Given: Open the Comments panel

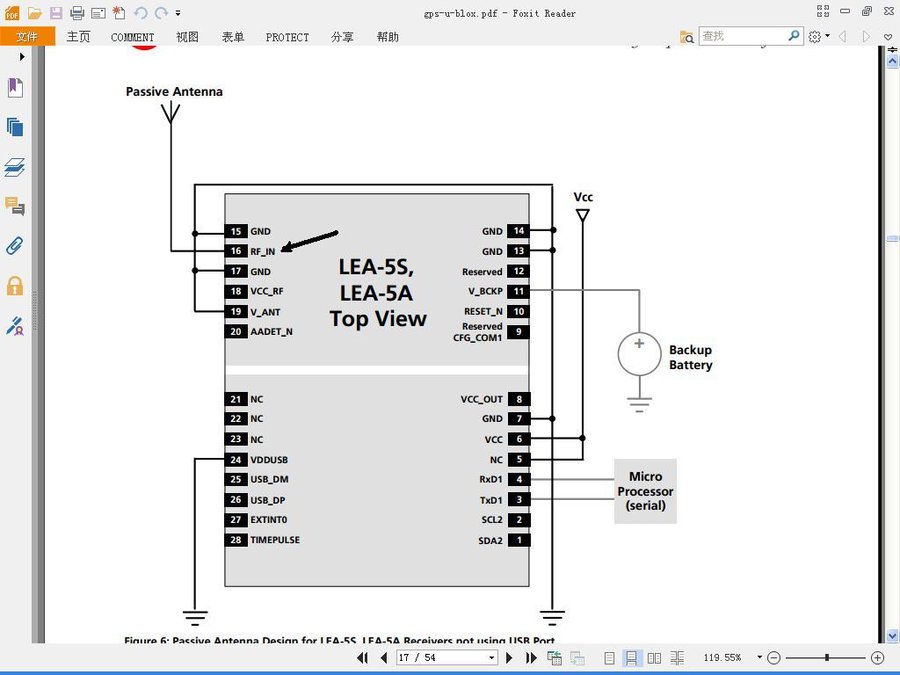Looking at the screenshot, I should point(14,206).
